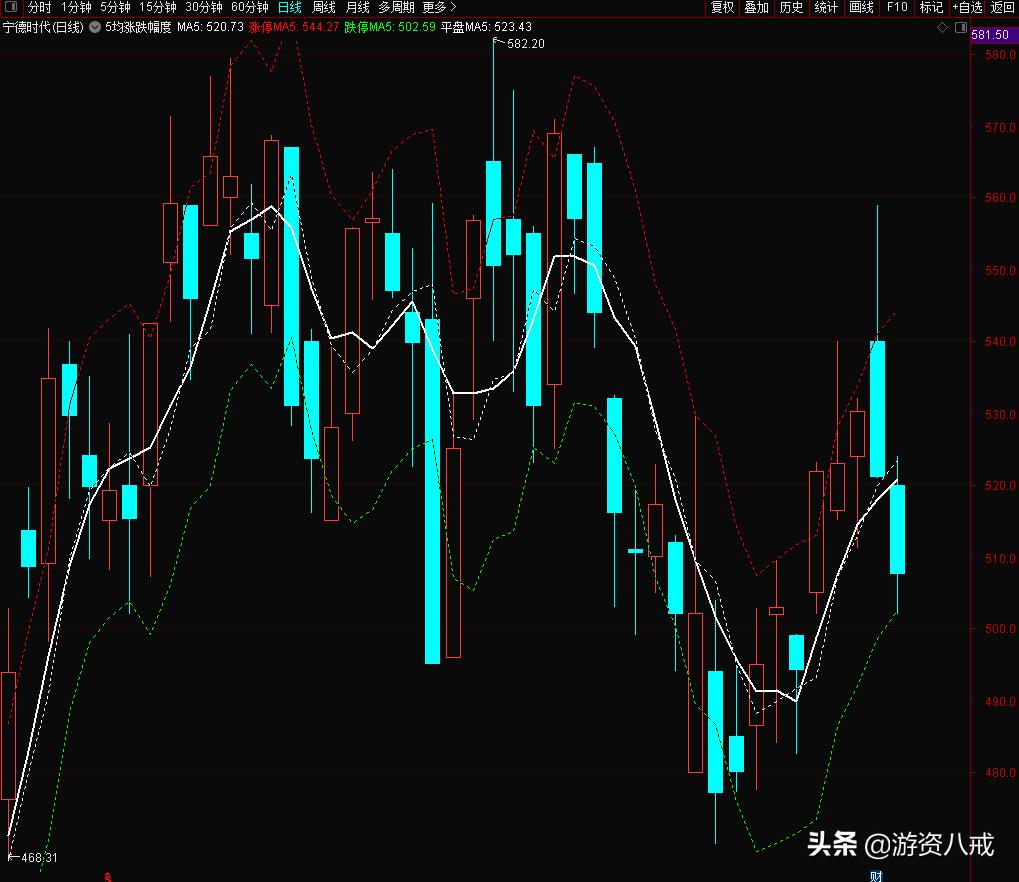This screenshot has height=882, width=1019.
Task: Add stock via +自选 button
Action: 967,7
